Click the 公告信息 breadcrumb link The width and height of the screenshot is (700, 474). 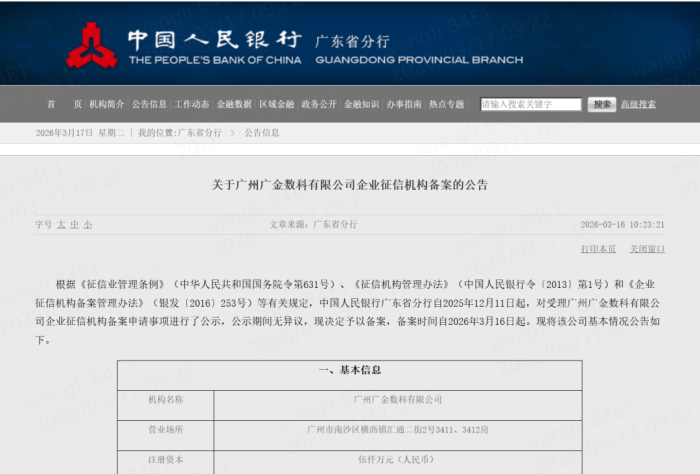(262, 132)
